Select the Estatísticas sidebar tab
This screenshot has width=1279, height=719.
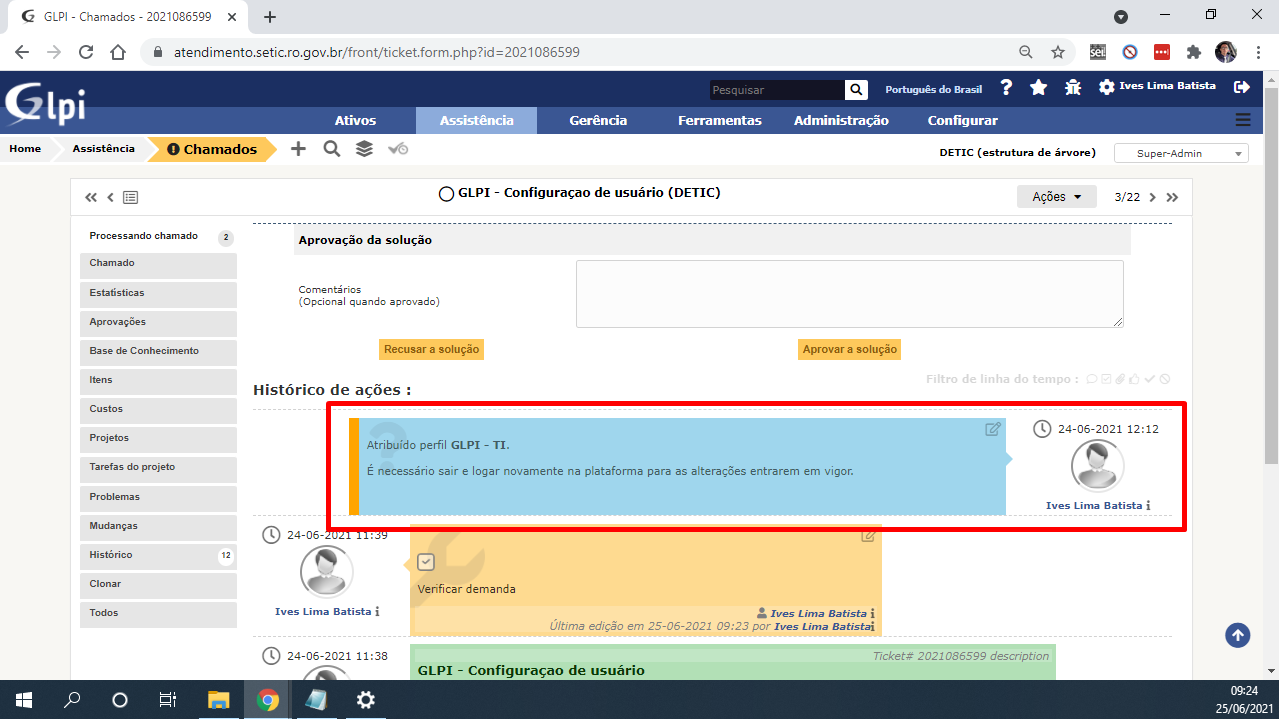[158, 294]
